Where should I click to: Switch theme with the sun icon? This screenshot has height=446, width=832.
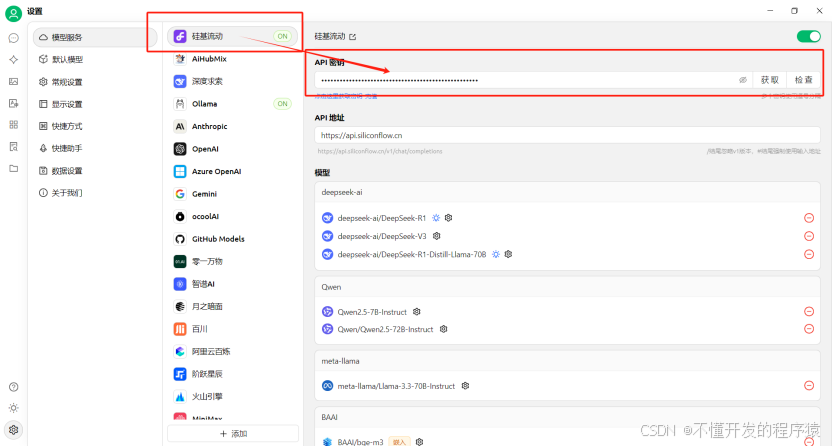click(x=14, y=408)
